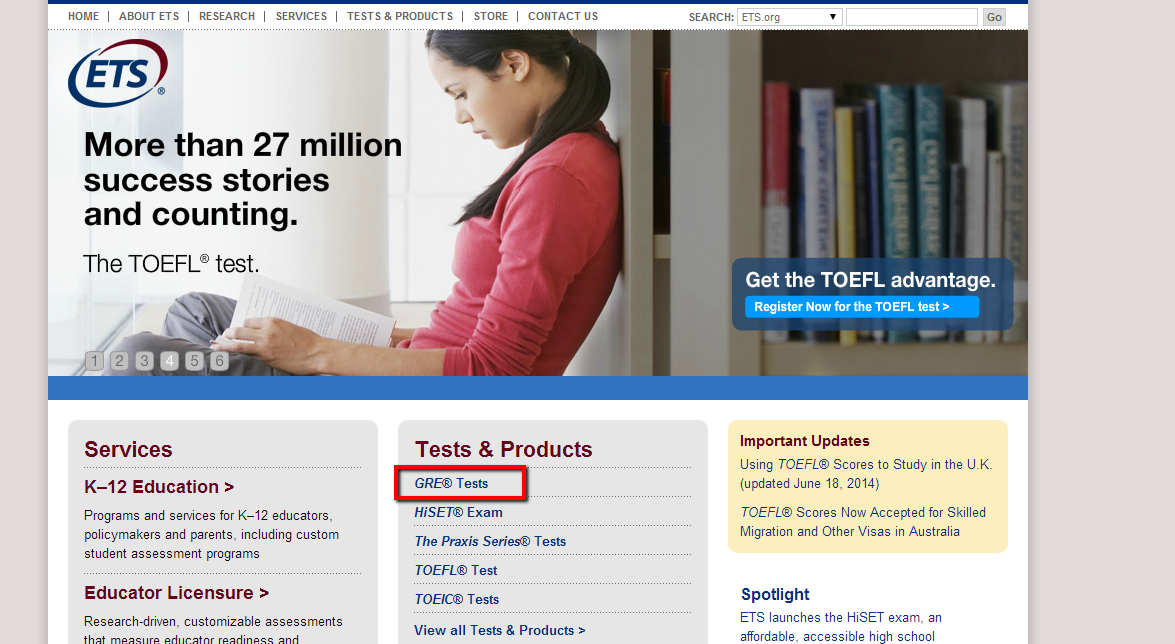Screen dimensions: 1175x644
Task: Click the Important Updates heading
Action: 805,441
